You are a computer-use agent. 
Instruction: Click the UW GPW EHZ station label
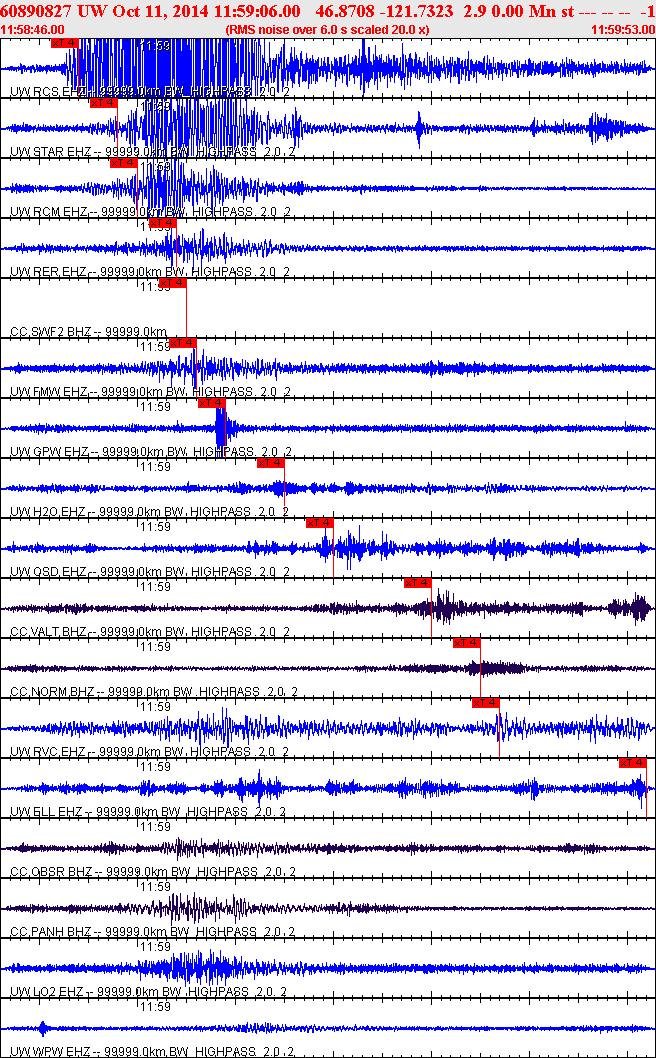coord(49,452)
